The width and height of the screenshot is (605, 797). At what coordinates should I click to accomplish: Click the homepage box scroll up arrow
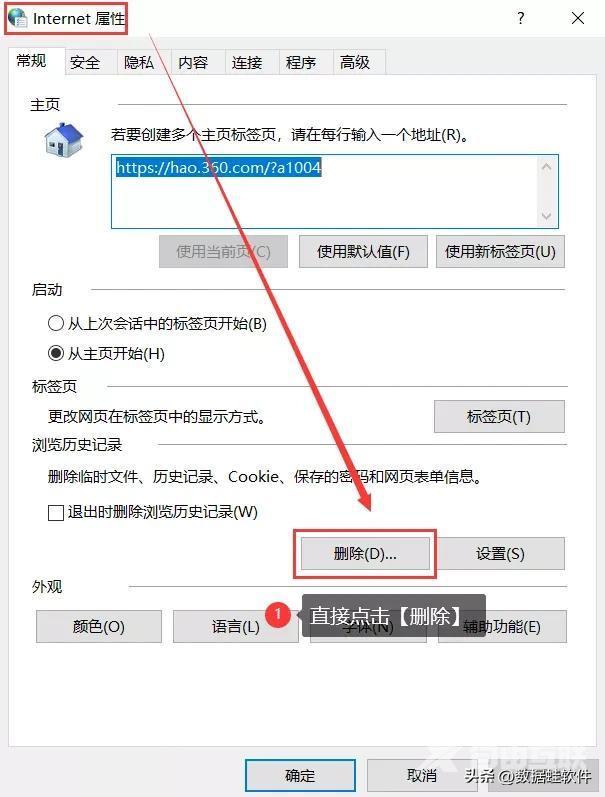coord(547,167)
